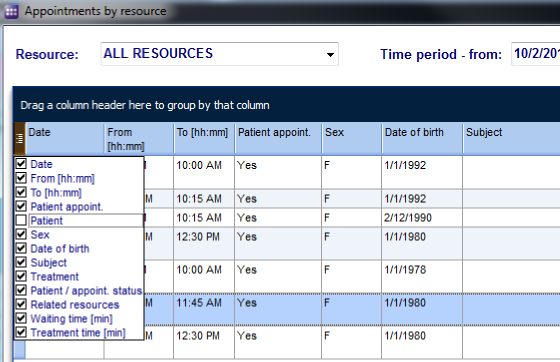Toggle the Related resources checkbox

coord(21,304)
